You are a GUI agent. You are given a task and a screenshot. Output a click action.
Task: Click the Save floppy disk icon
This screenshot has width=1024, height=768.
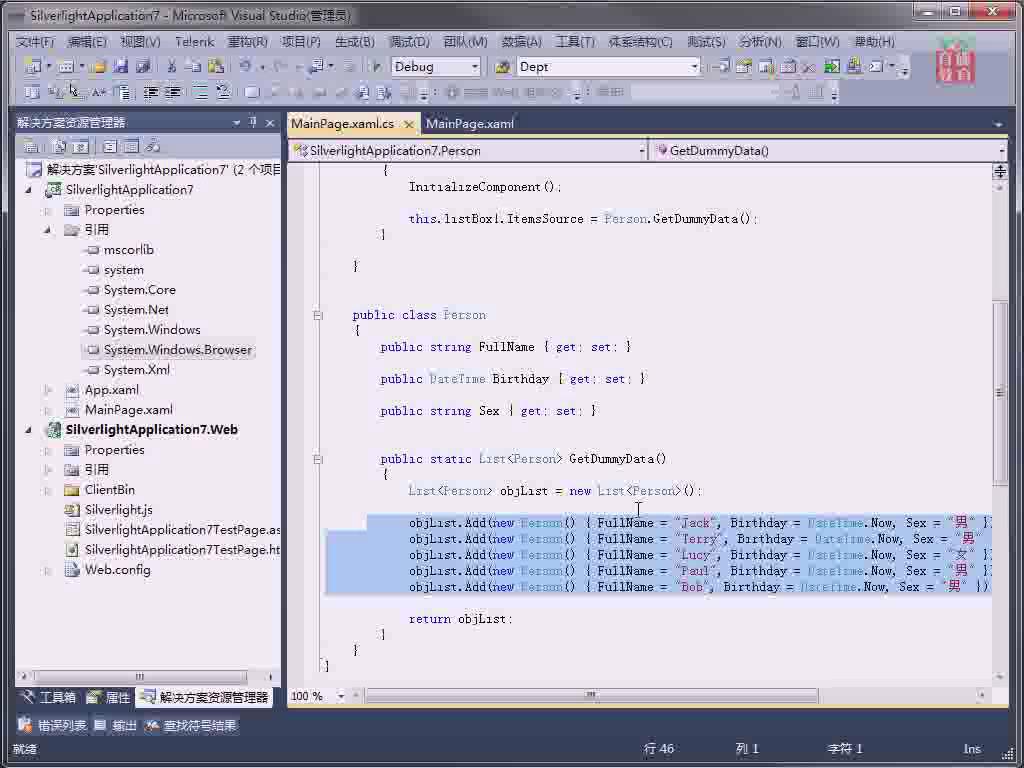tap(120, 66)
